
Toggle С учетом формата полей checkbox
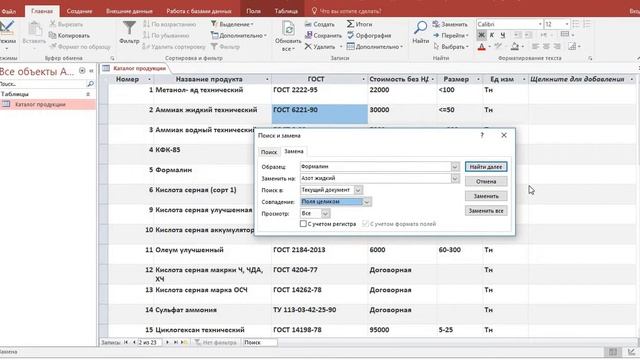pyautogui.click(x=365, y=224)
